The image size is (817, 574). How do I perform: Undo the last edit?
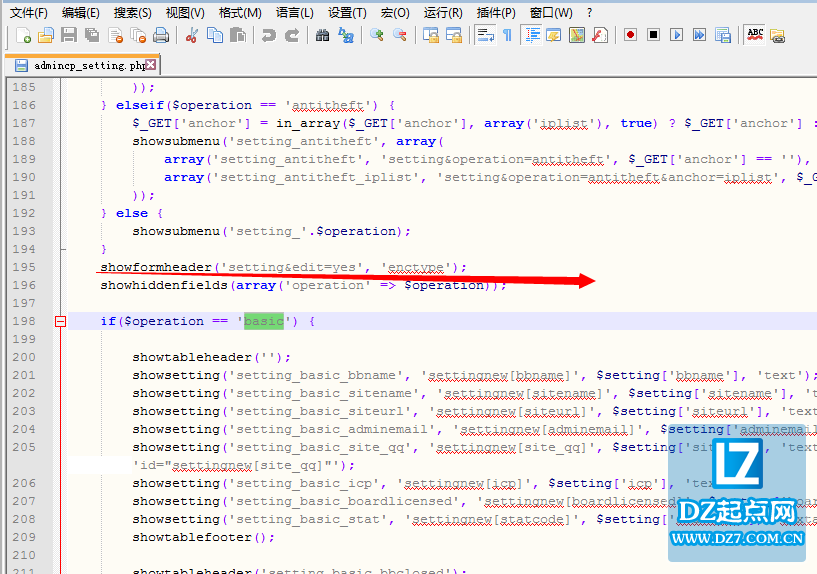pyautogui.click(x=268, y=35)
